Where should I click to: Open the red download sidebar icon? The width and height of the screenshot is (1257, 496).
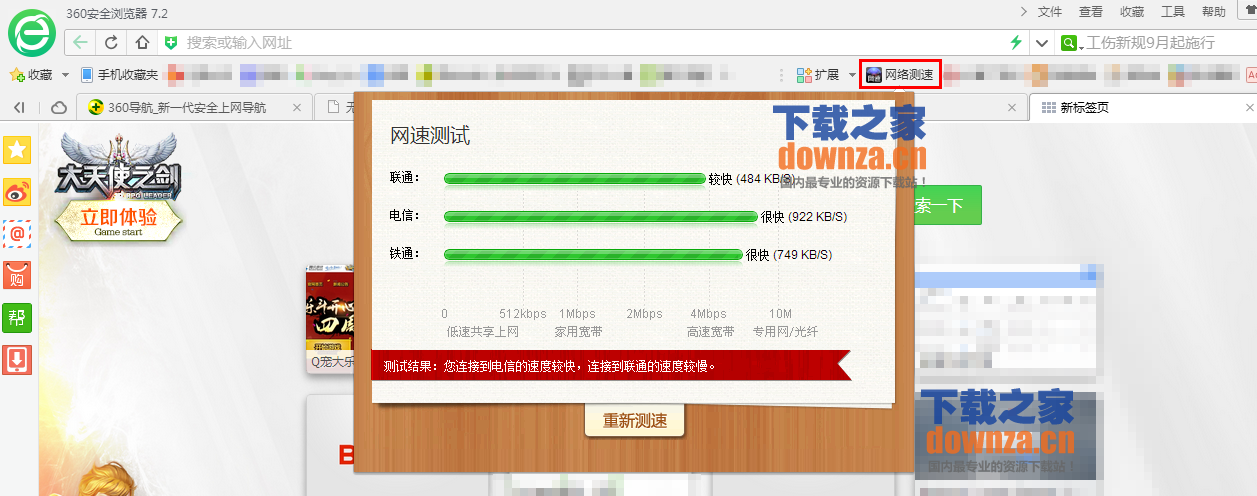[x=17, y=358]
